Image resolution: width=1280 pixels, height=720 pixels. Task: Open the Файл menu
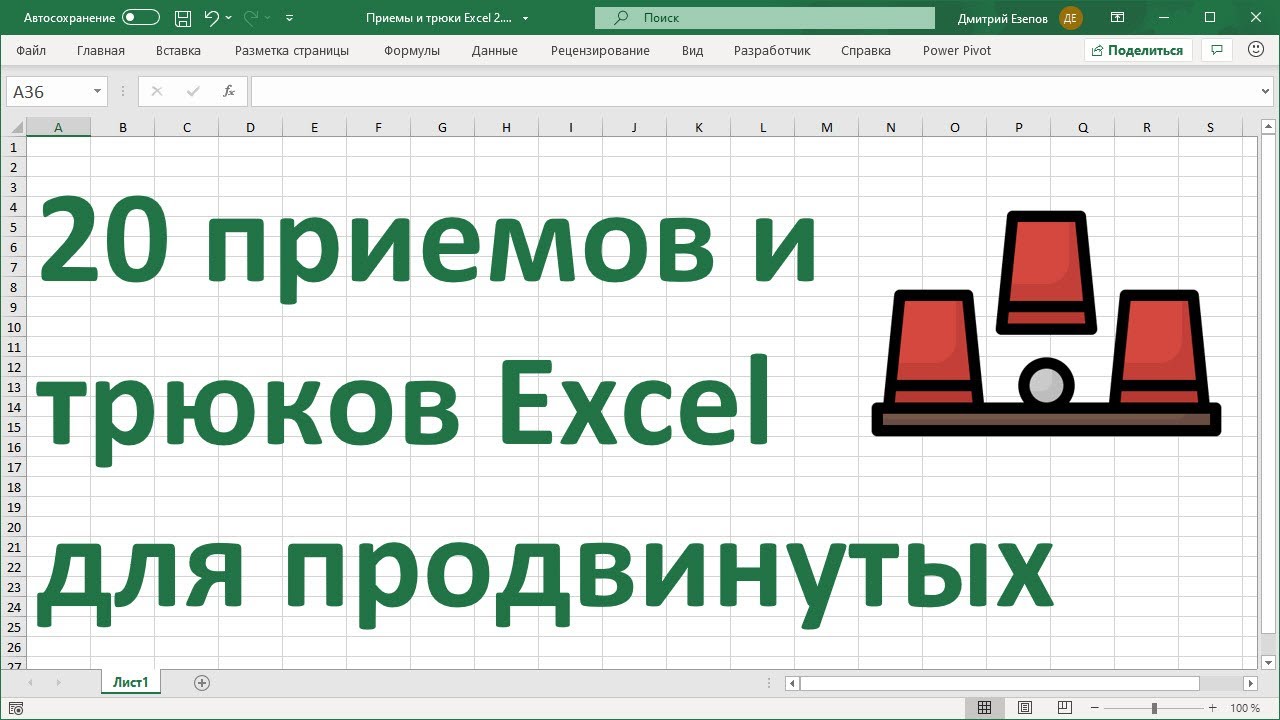[31, 50]
